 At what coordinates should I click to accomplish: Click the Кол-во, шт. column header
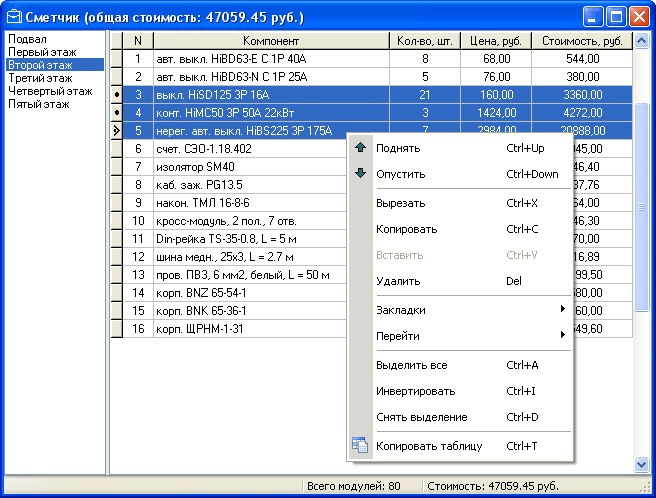(425, 41)
